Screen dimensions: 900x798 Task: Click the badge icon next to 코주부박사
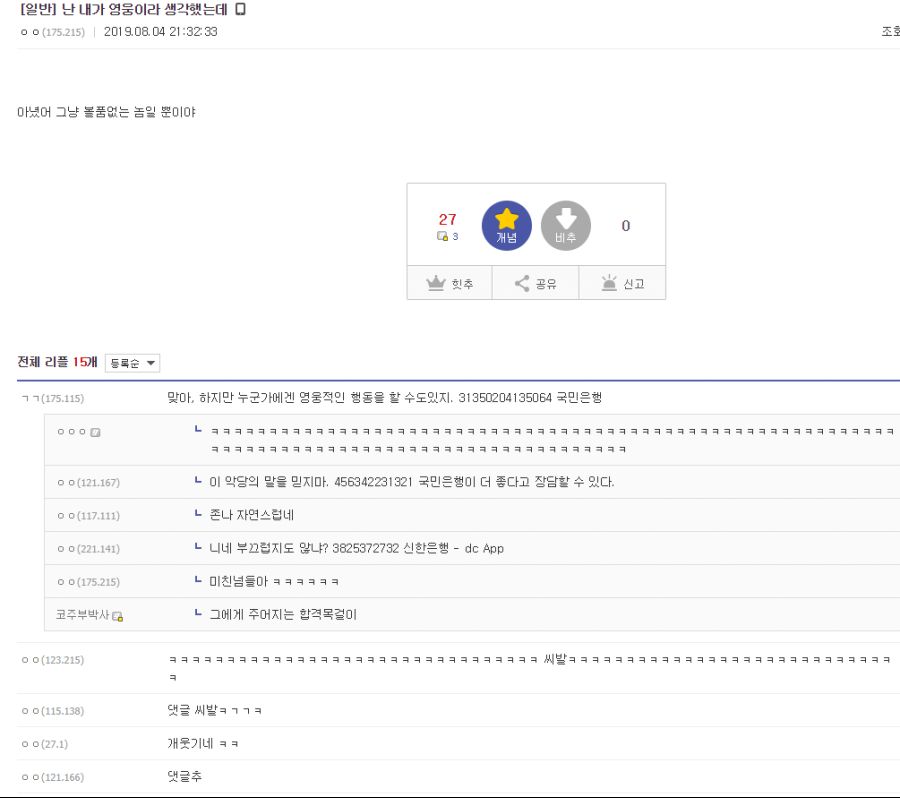(118, 616)
